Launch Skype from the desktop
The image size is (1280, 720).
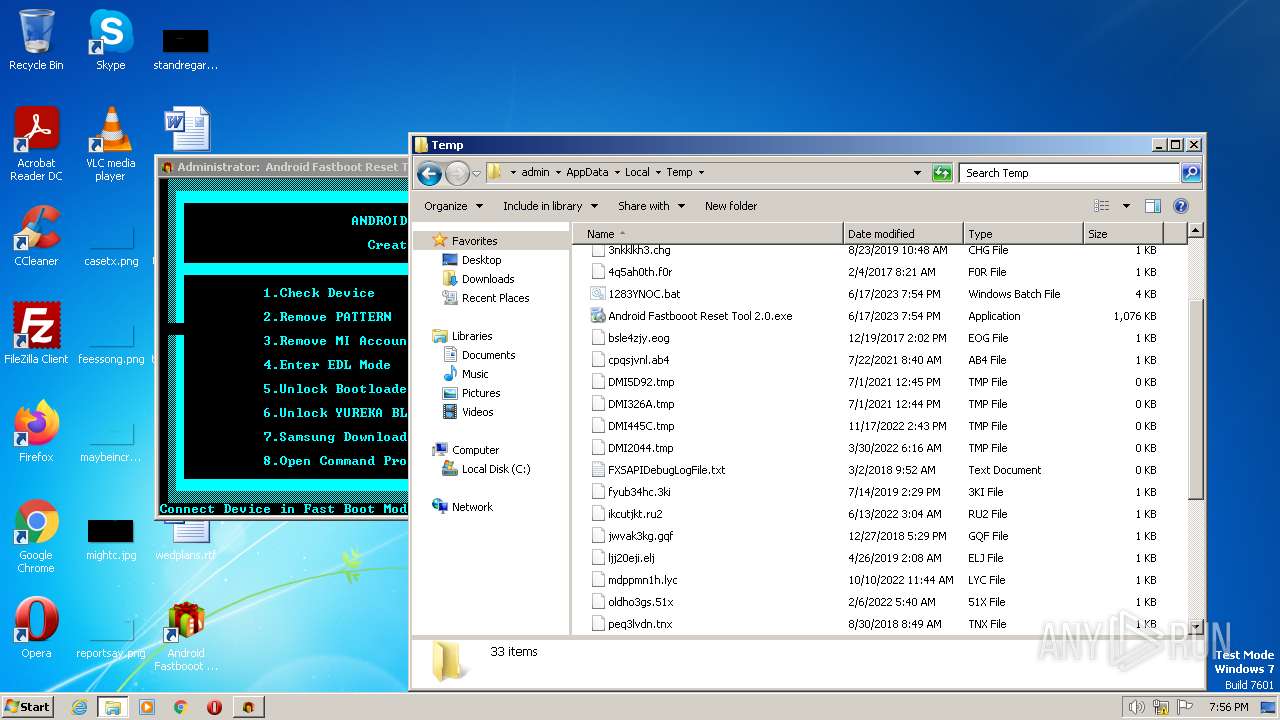pyautogui.click(x=110, y=40)
